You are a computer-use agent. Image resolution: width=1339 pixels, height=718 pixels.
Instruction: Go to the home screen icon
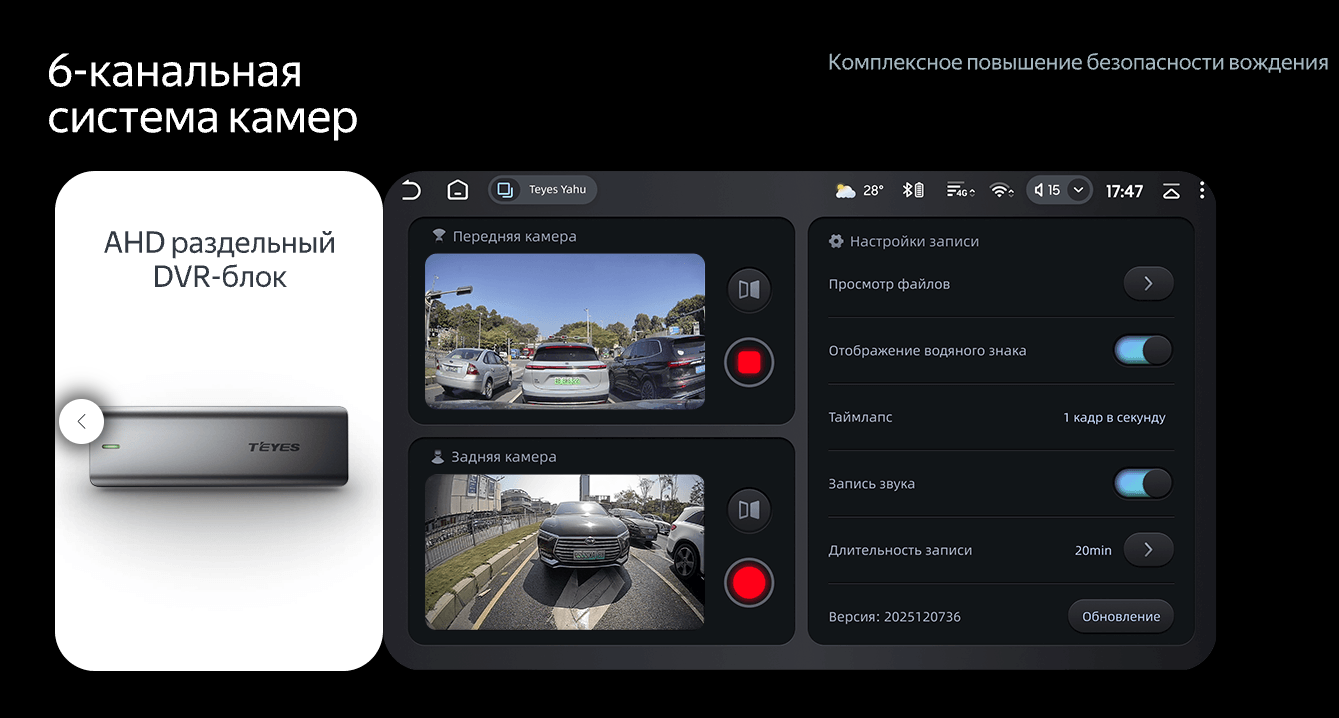(457, 190)
